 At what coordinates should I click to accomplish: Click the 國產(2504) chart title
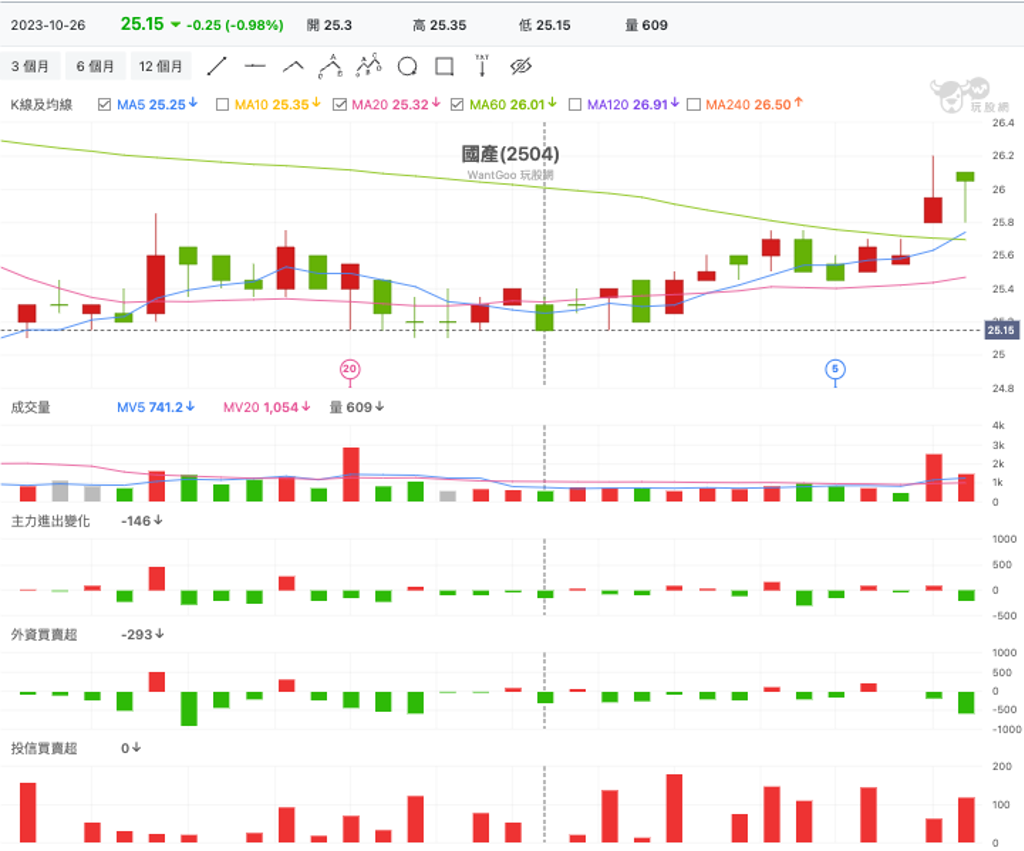coord(510,154)
